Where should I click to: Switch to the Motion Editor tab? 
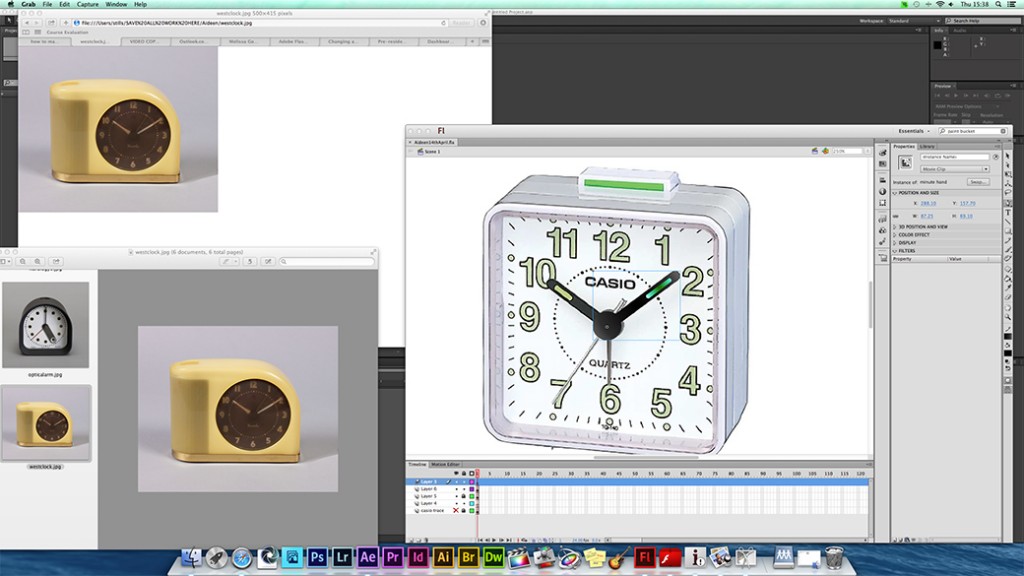click(445, 464)
